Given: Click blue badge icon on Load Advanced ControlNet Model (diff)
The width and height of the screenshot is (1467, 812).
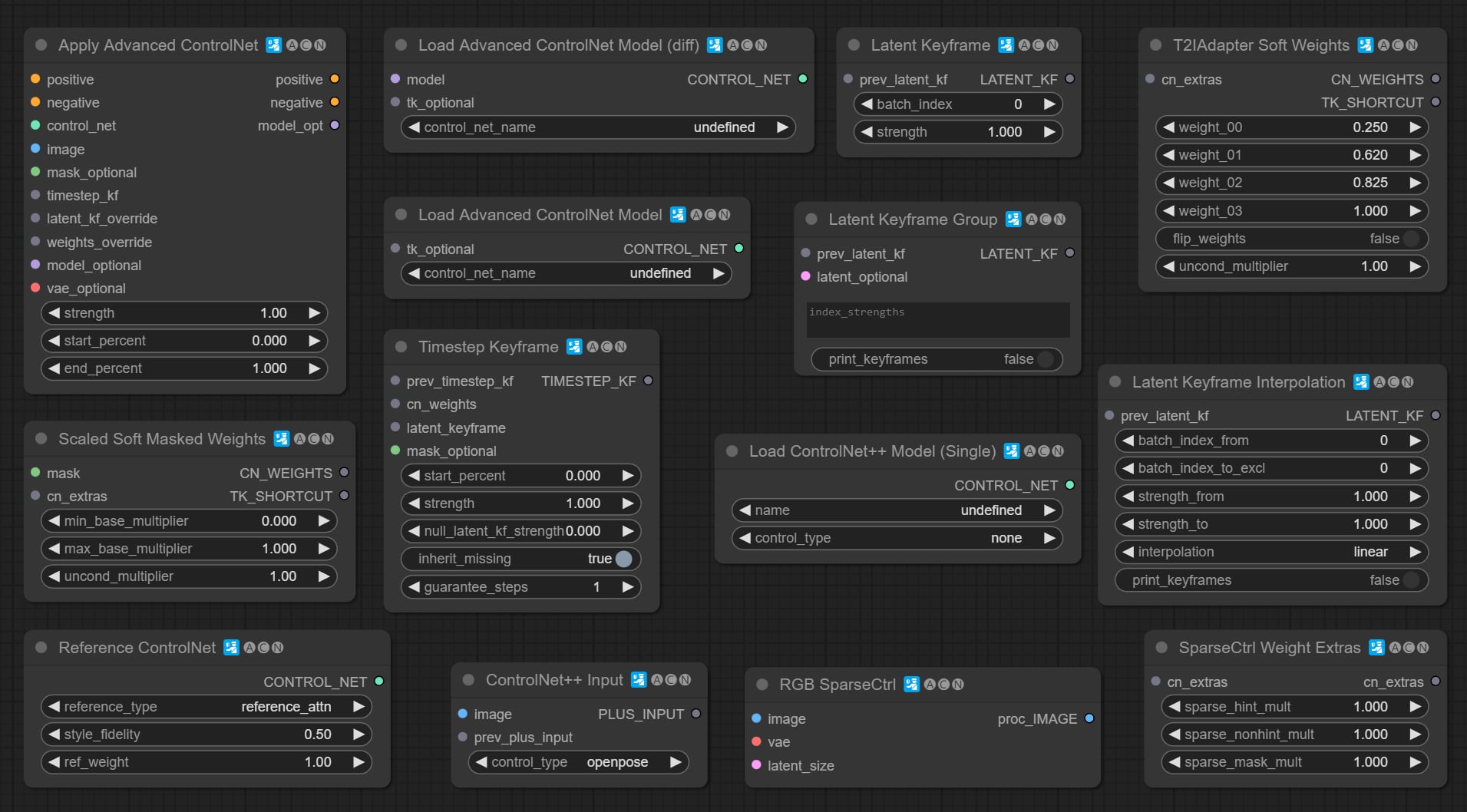Looking at the screenshot, I should (715, 45).
